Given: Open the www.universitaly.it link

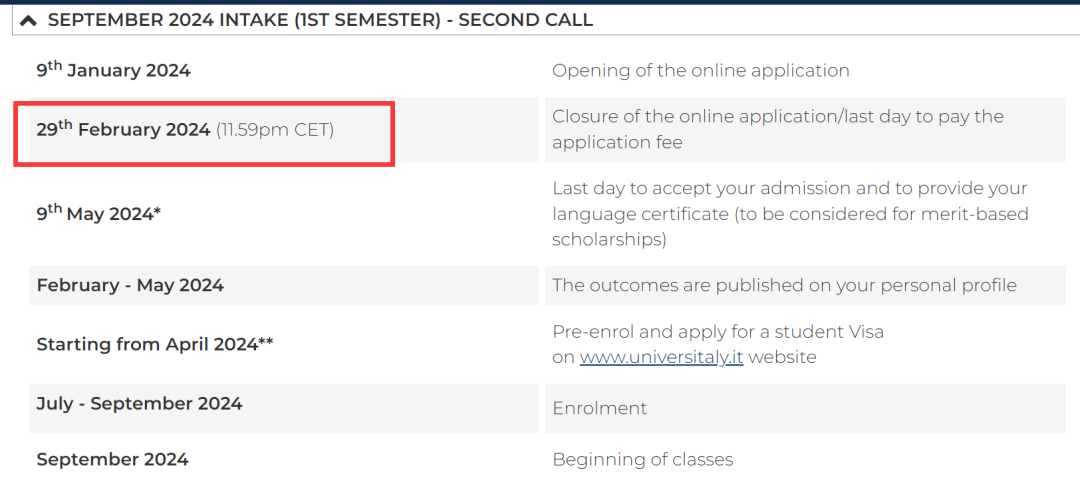Looking at the screenshot, I should coord(661,358).
